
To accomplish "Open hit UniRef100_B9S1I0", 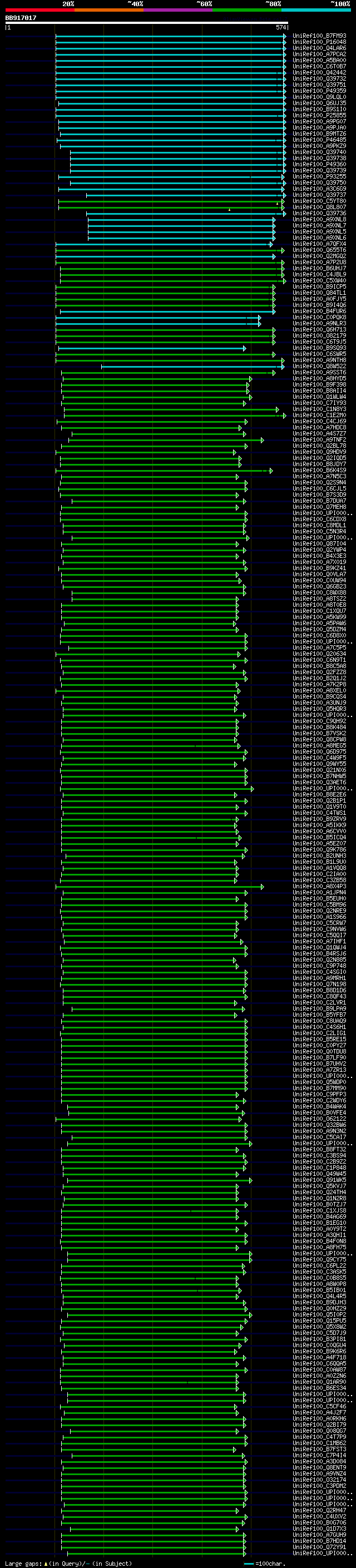I will tap(319, 110).
